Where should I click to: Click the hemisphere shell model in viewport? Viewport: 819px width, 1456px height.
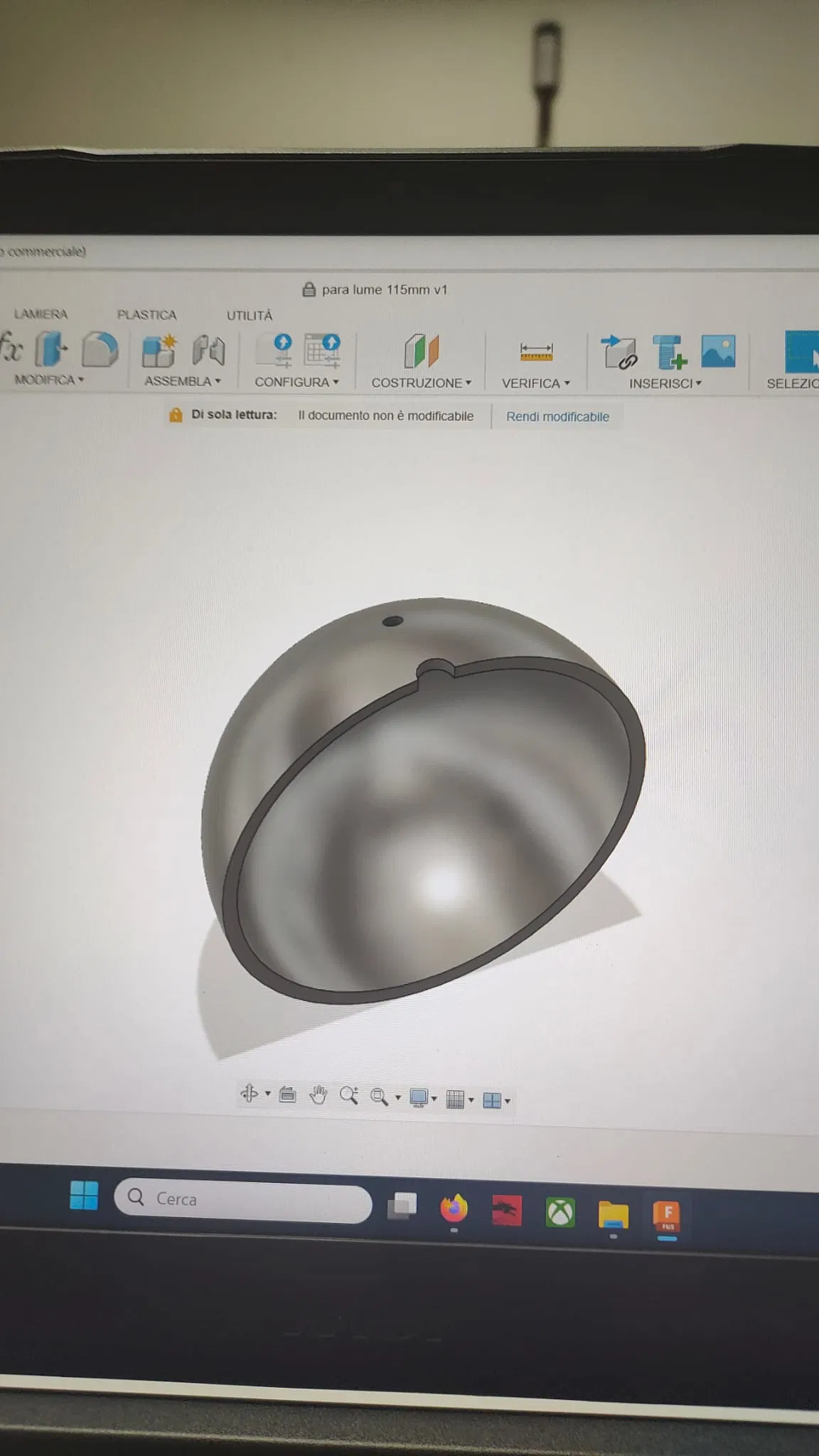[x=423, y=800]
